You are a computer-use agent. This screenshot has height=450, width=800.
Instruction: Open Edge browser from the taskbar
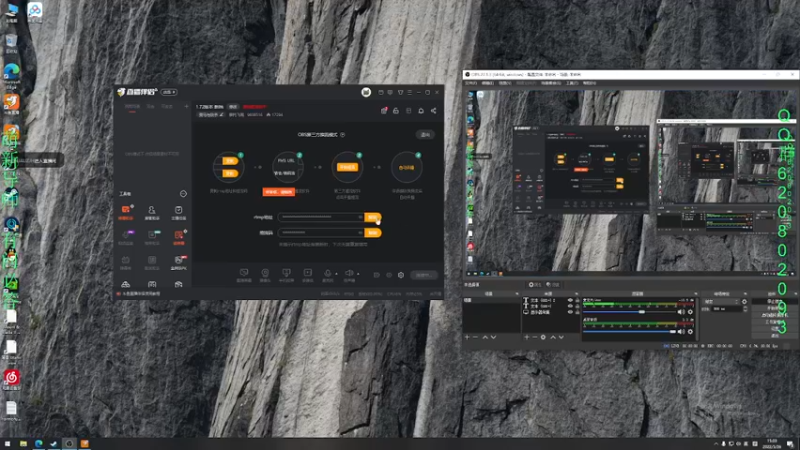(x=38, y=444)
